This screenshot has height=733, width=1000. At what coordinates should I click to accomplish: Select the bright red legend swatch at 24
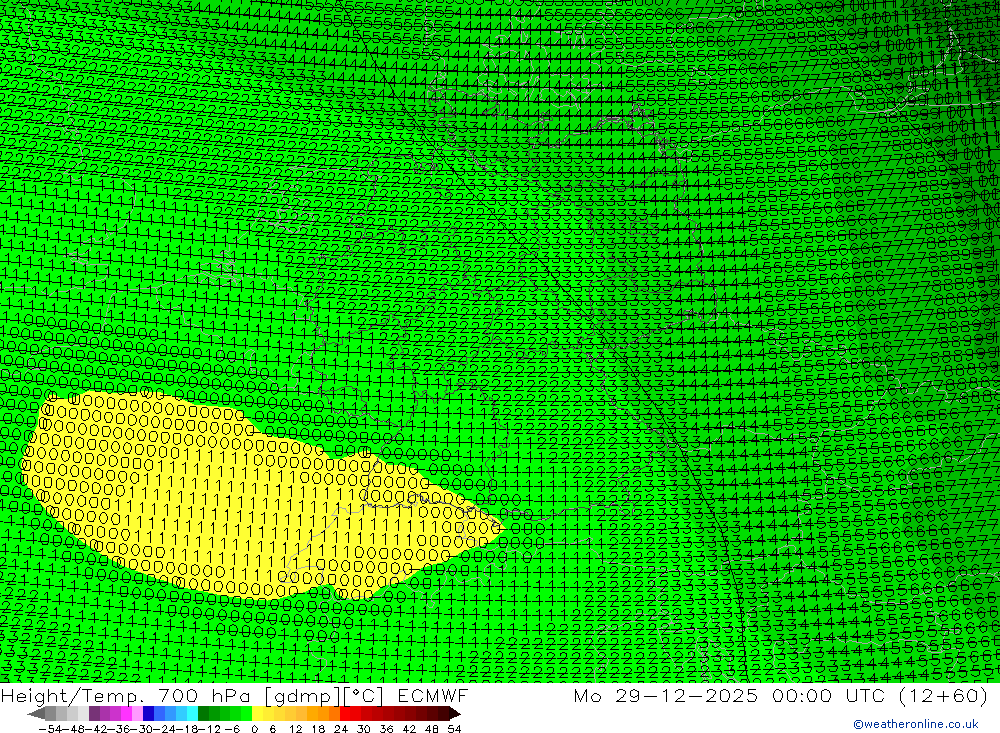pyautogui.click(x=345, y=713)
